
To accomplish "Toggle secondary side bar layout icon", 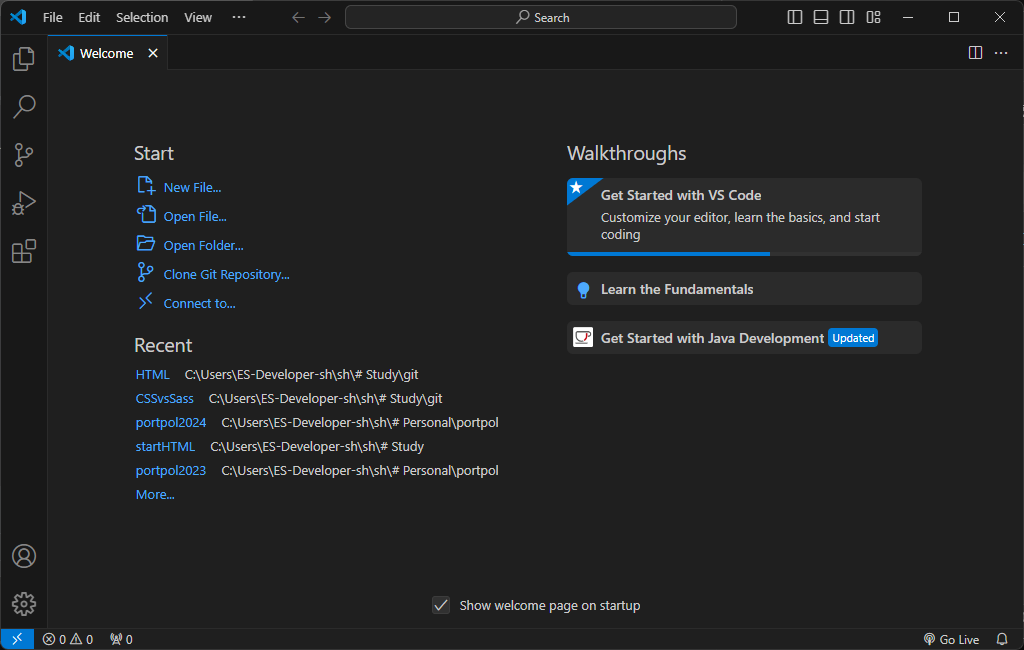I will point(847,17).
